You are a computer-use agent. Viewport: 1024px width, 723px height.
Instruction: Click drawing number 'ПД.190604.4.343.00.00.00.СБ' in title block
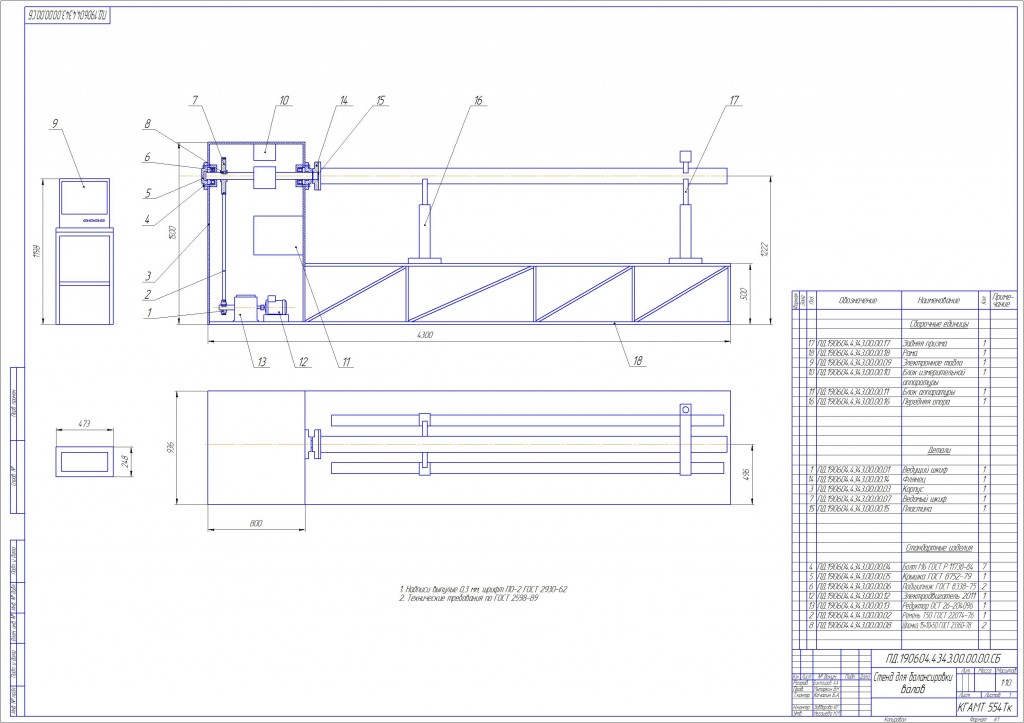coord(942,659)
